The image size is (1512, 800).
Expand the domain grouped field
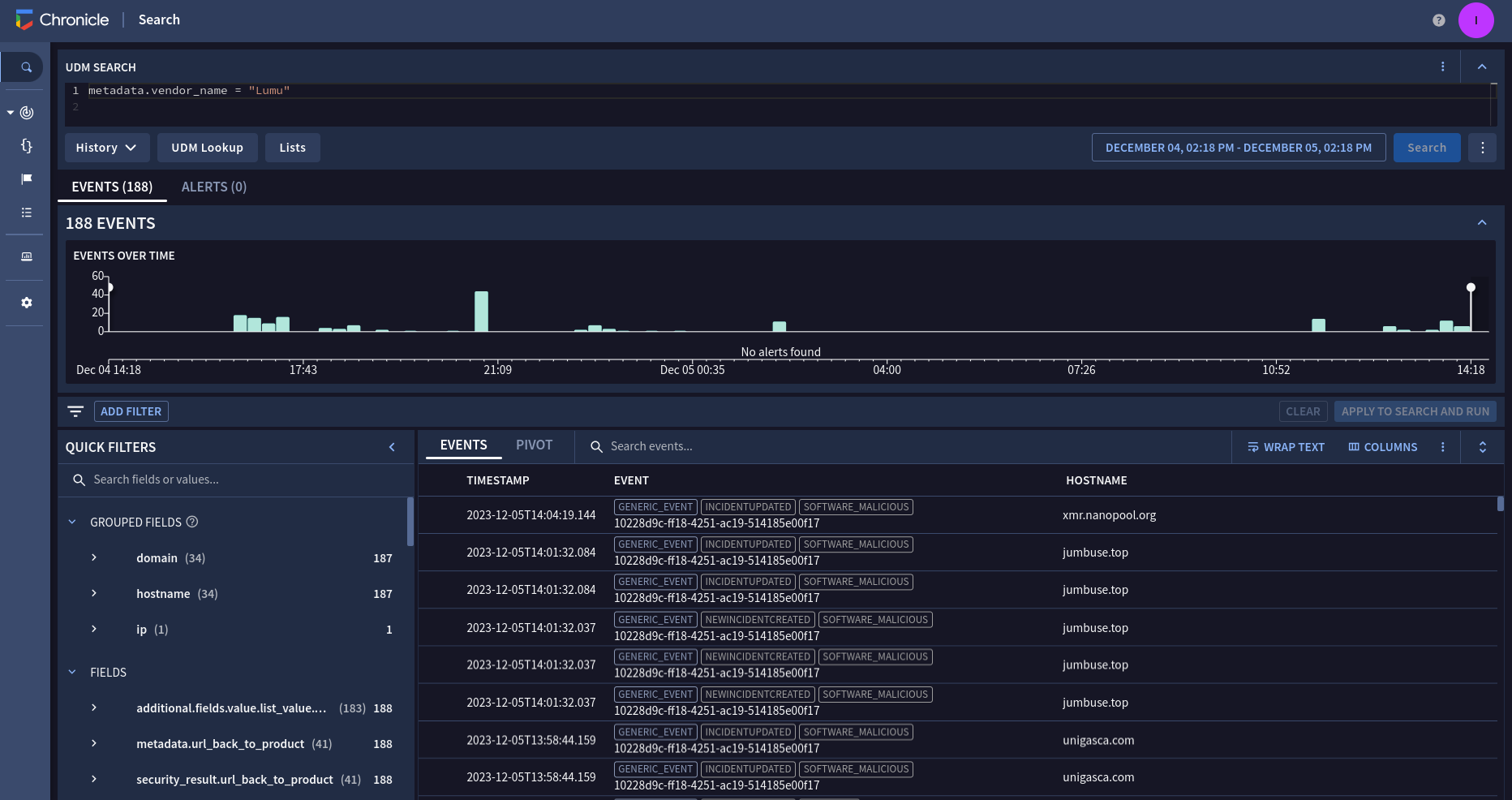click(x=94, y=558)
